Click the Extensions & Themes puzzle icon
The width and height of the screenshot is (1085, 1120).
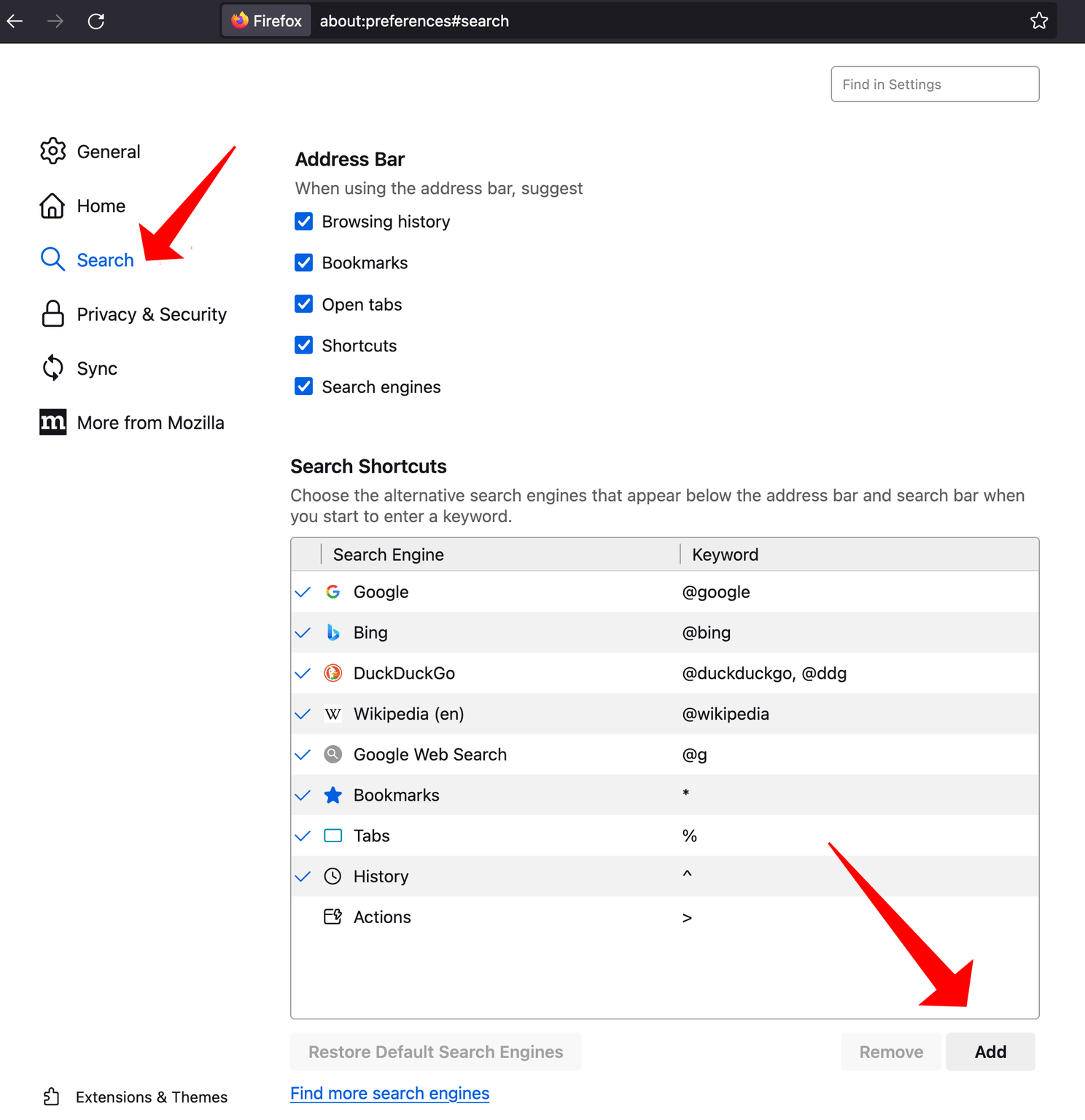coord(51,1096)
